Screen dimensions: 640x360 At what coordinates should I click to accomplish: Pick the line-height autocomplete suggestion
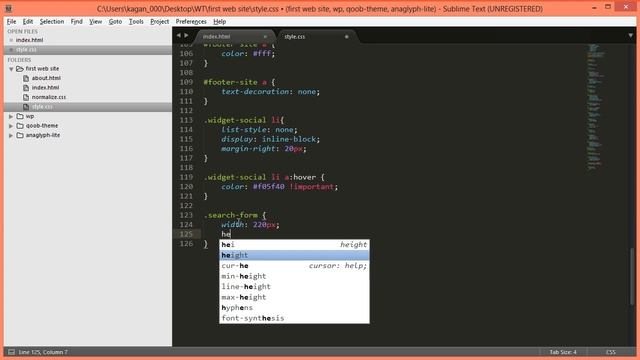pos(294,287)
